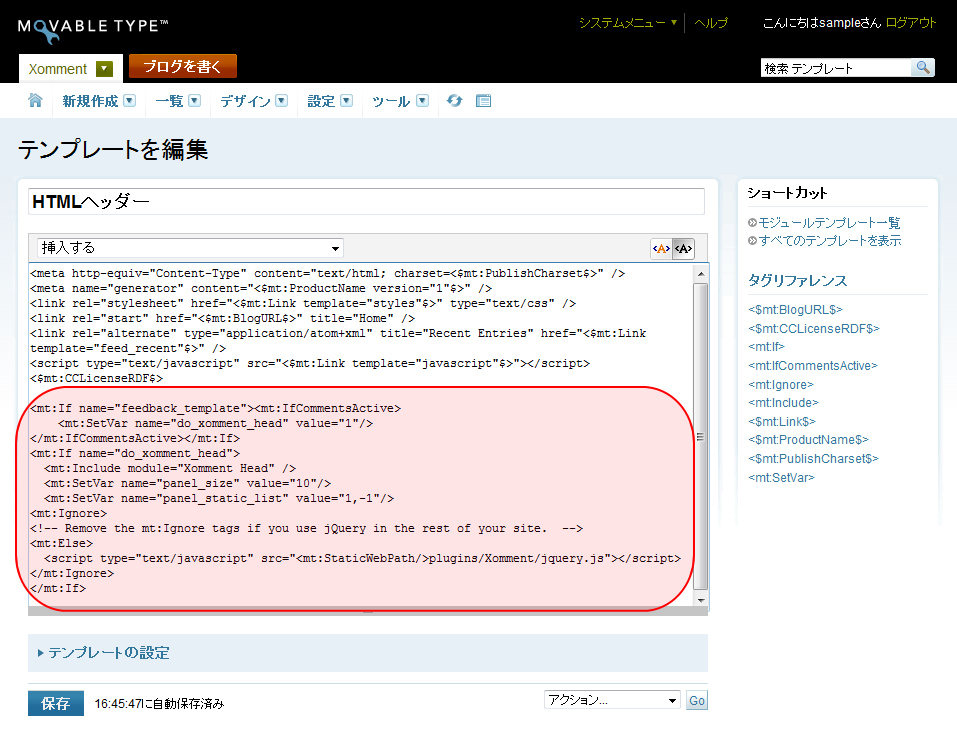Click the ブログを書く button

(x=182, y=66)
